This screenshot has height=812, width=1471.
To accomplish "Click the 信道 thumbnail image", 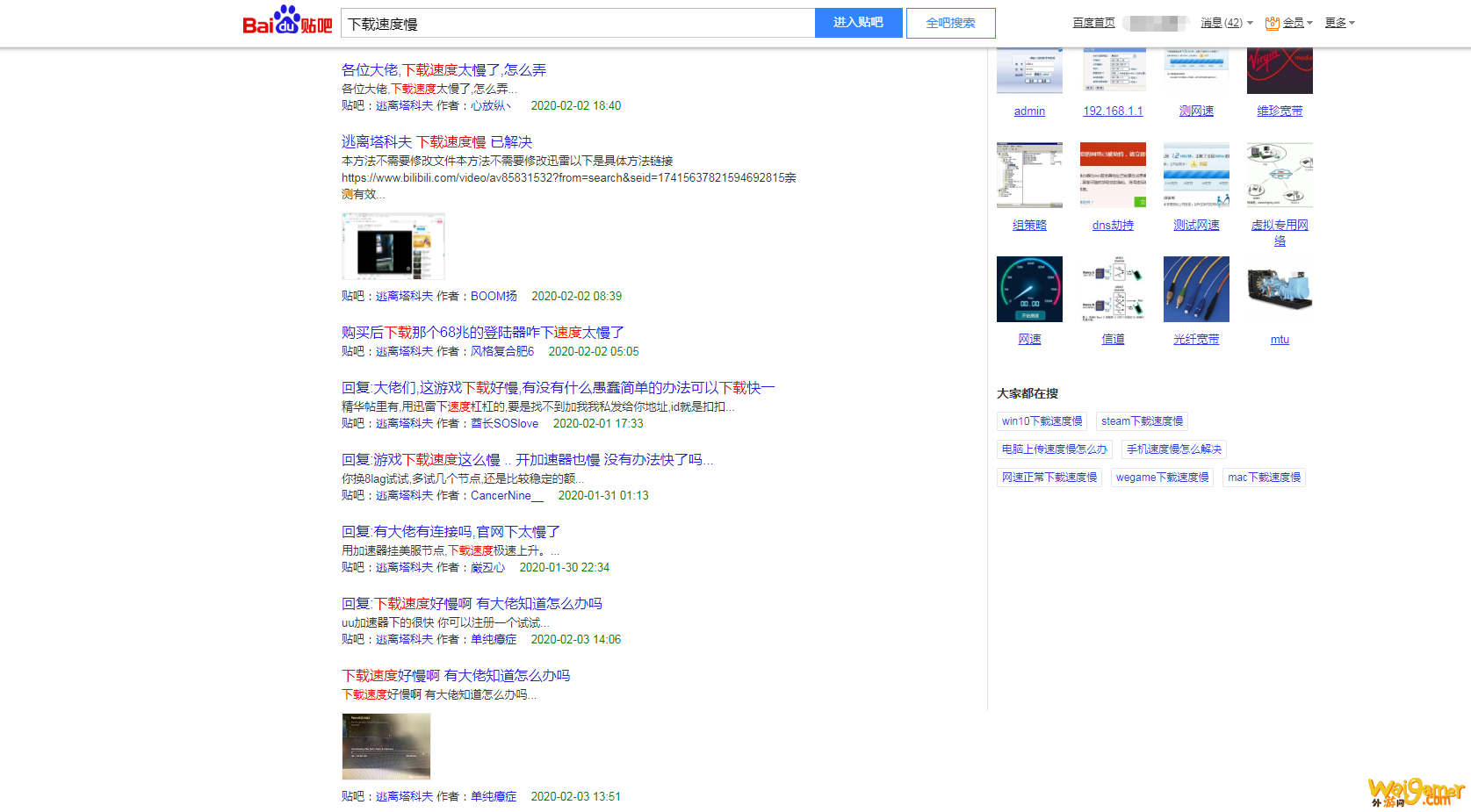I will click(1113, 289).
